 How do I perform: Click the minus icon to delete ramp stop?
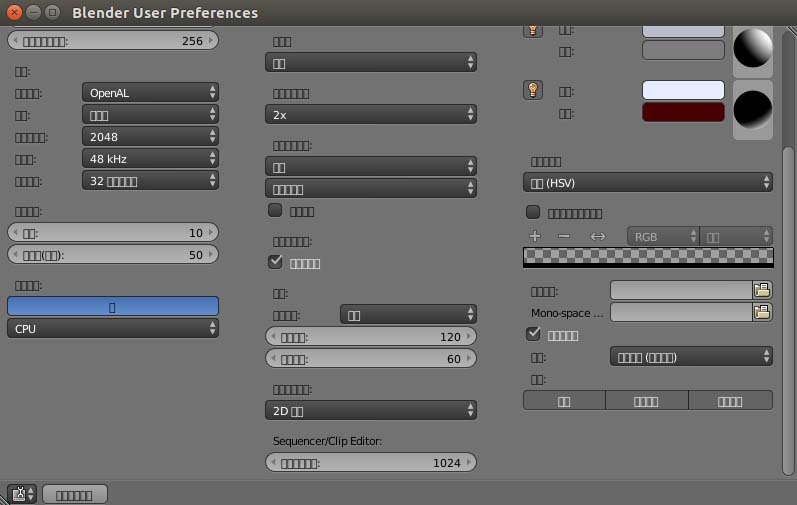pyautogui.click(x=564, y=236)
